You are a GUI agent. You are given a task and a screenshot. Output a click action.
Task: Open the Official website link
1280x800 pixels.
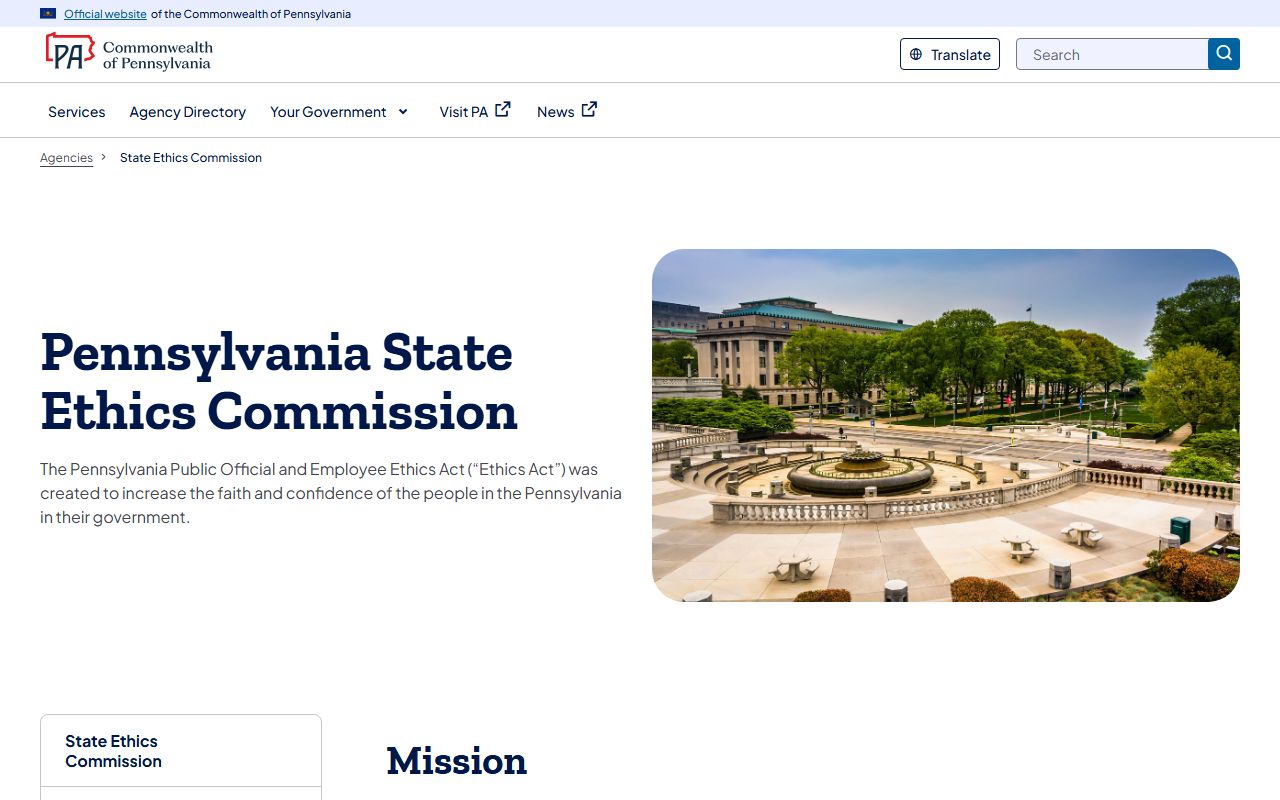[105, 14]
